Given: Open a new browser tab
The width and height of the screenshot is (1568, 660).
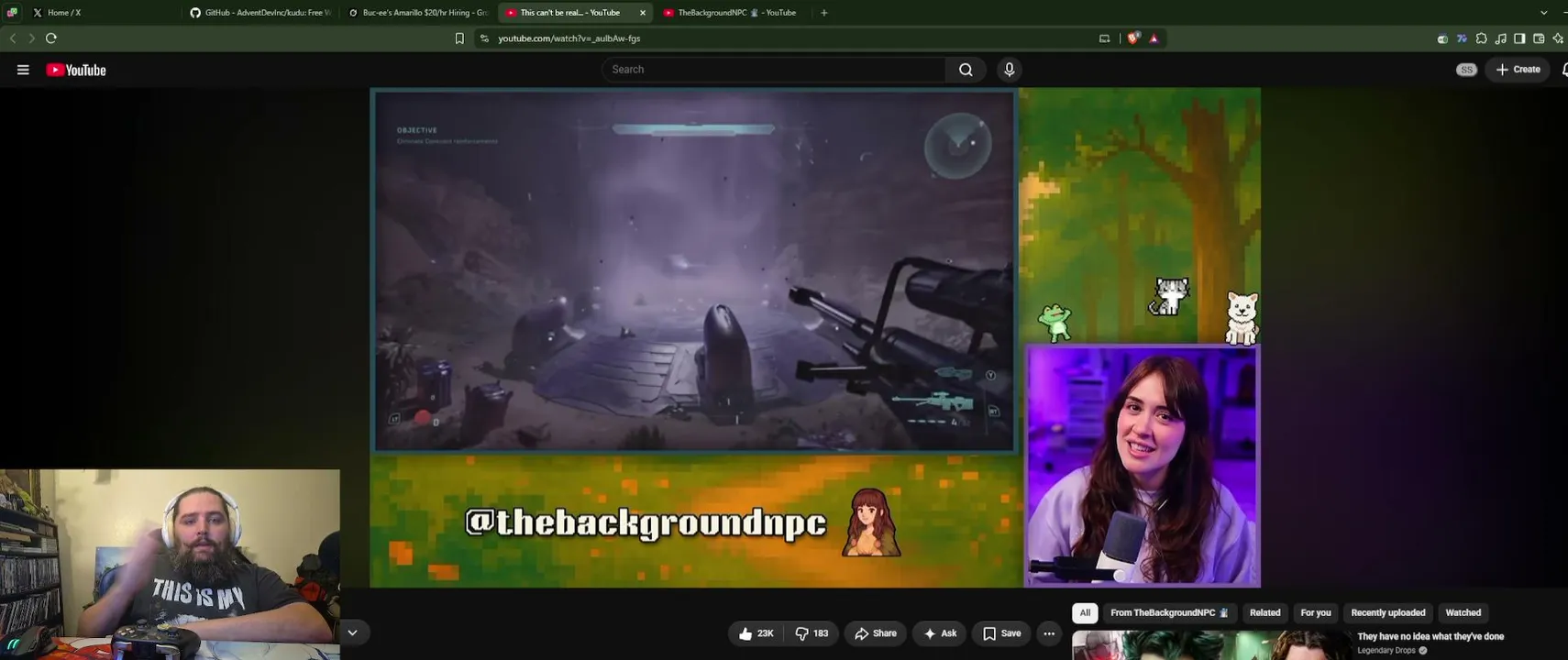Looking at the screenshot, I should 824,13.
